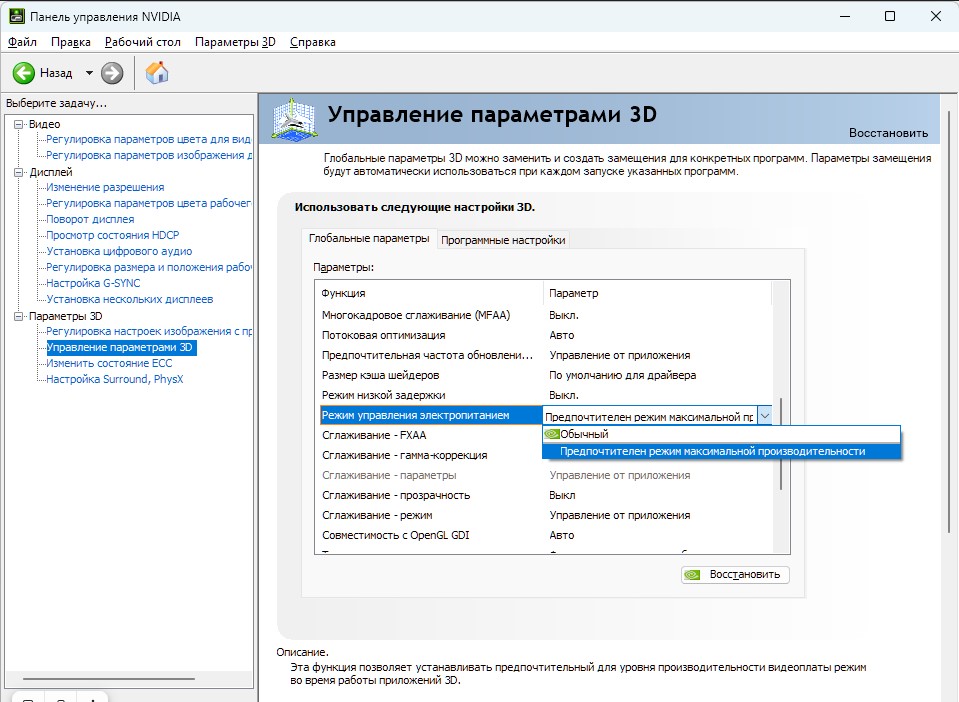Select the Обычный power mode option

[721, 434]
